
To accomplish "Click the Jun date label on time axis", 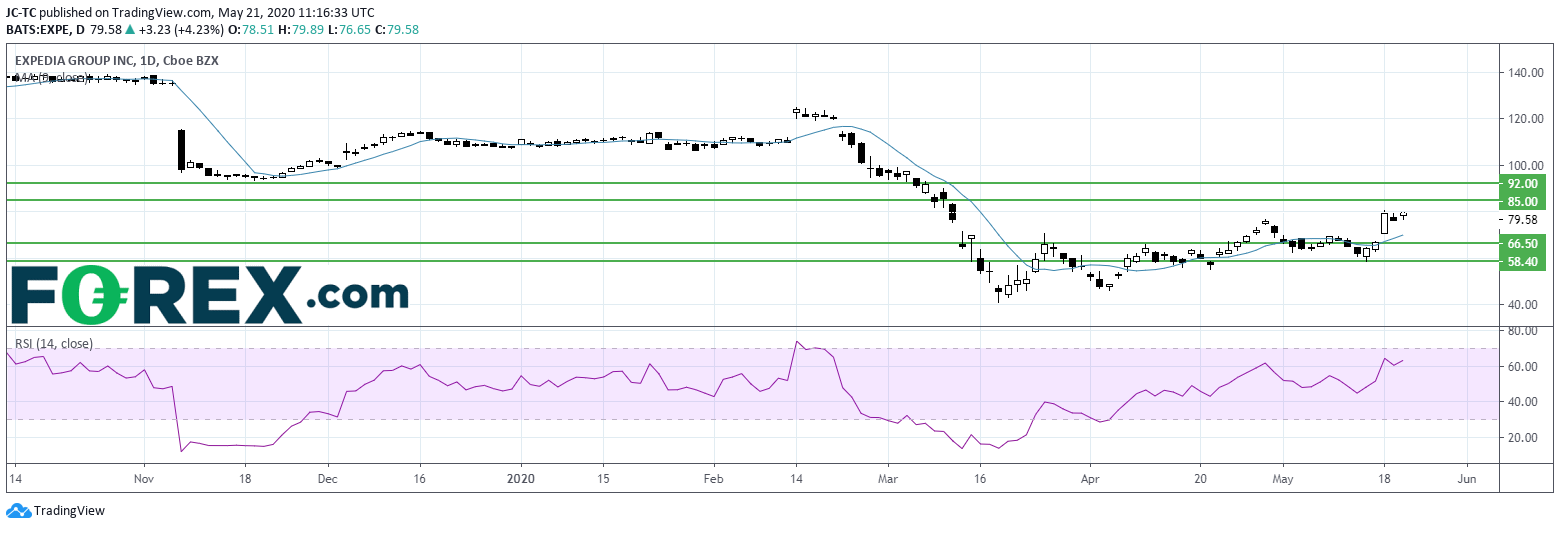I will (x=1467, y=479).
